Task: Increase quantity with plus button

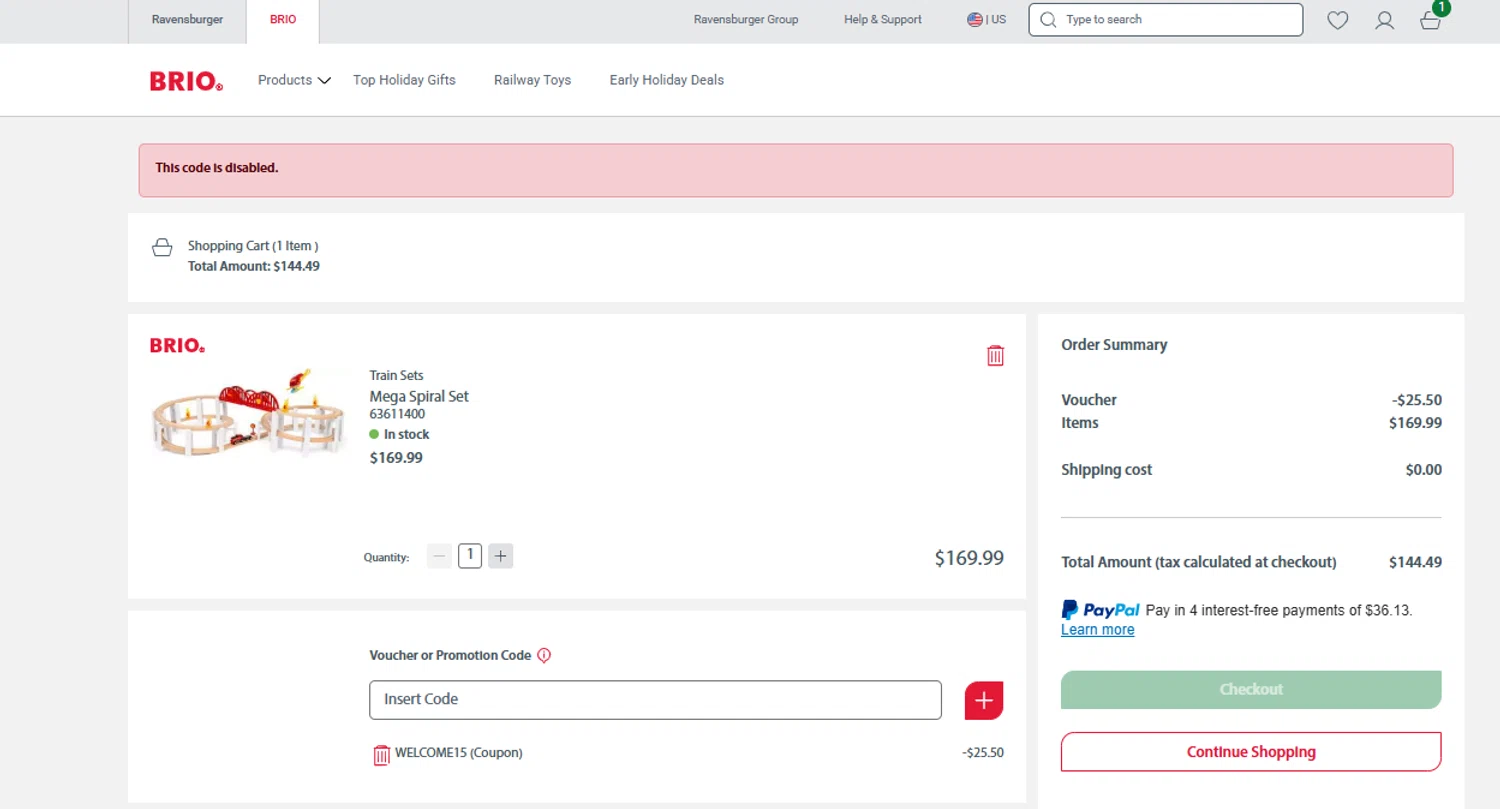Action: click(x=501, y=556)
